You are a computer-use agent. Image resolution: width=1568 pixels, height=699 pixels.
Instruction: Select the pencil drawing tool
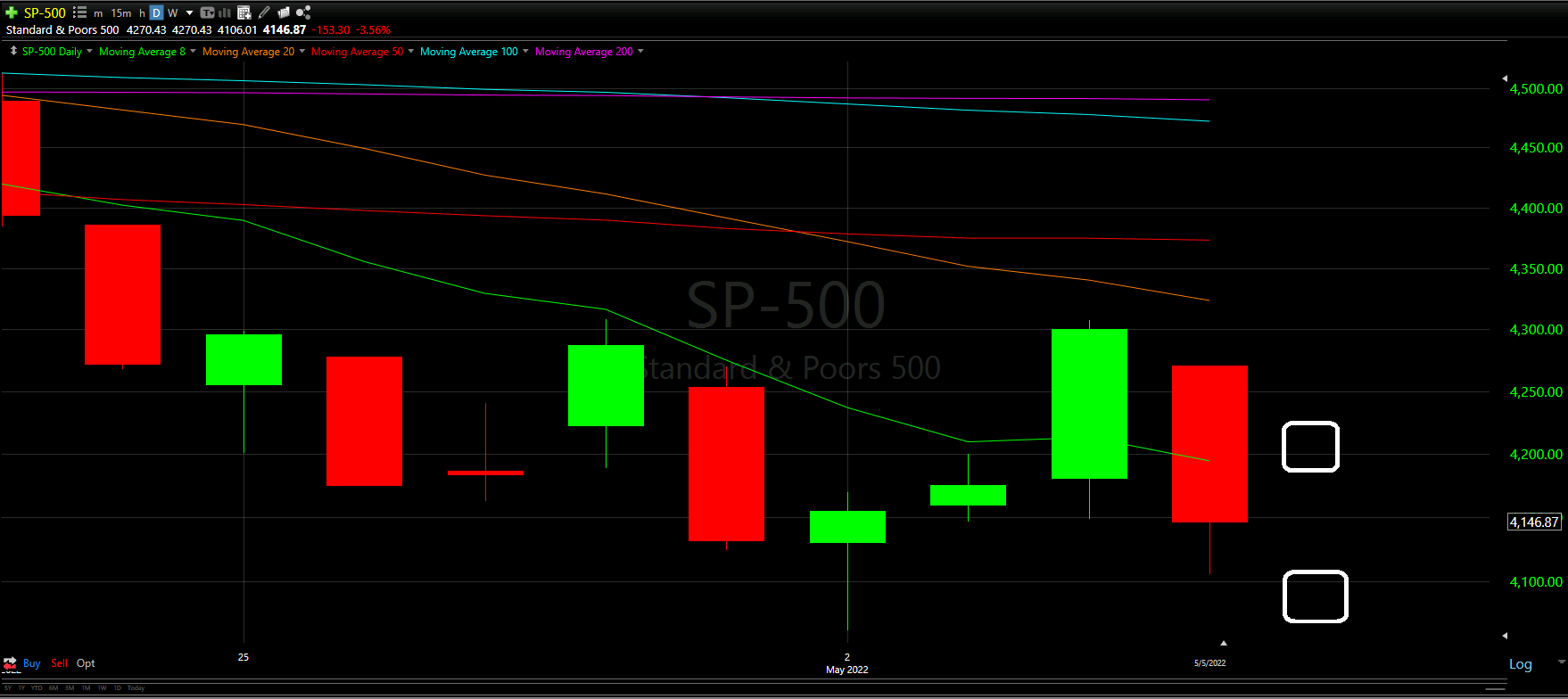point(264,12)
